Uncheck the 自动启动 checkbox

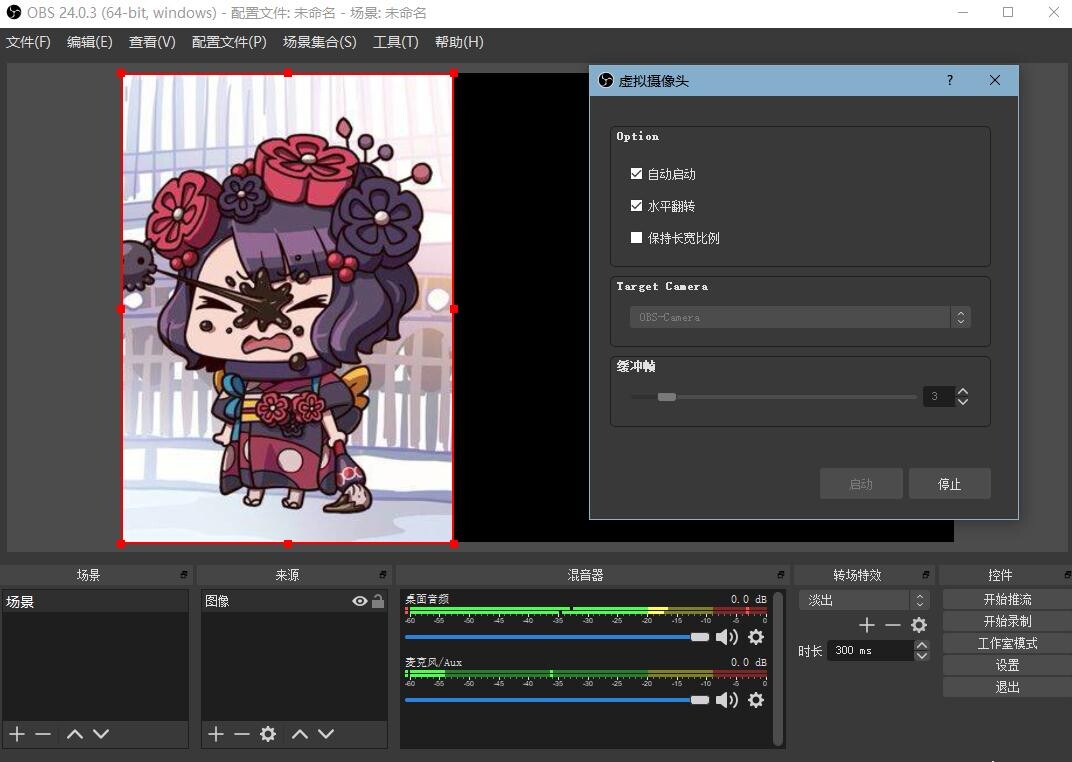(x=636, y=174)
